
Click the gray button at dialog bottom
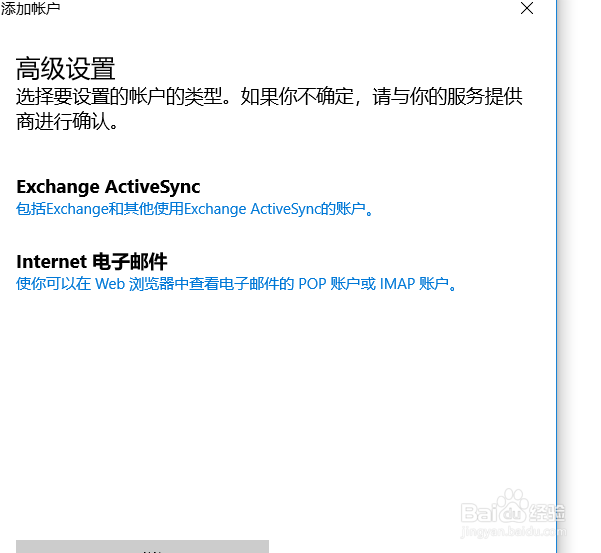142,546
